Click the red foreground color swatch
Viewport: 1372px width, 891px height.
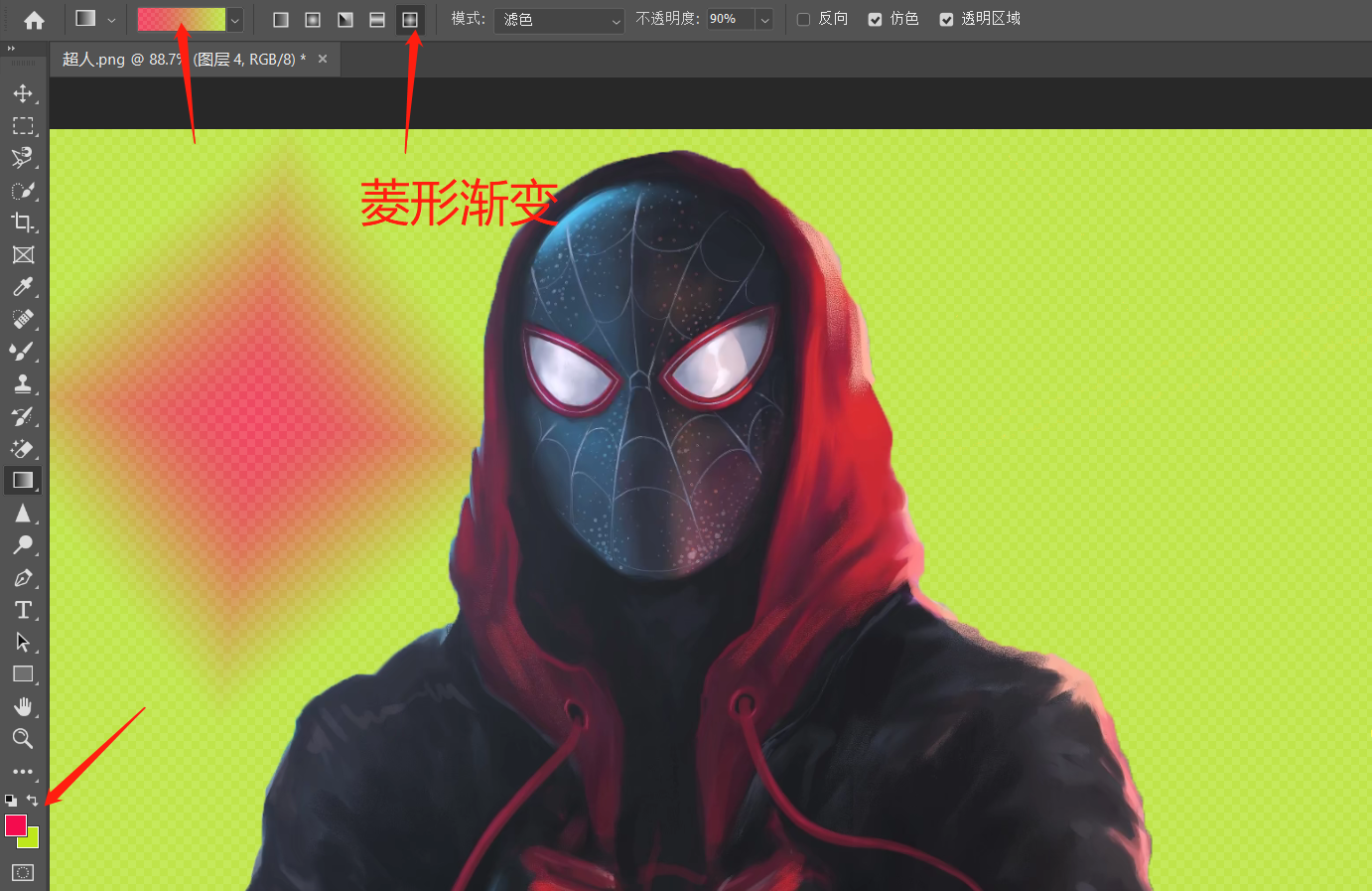15,824
